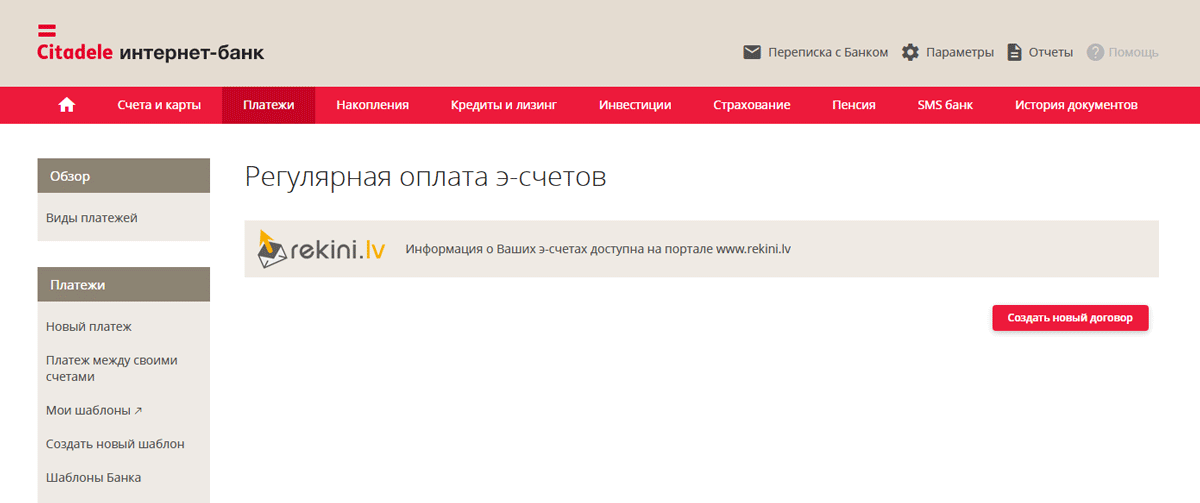
Task: Click the www.rekini.lv information text
Action: (598, 249)
